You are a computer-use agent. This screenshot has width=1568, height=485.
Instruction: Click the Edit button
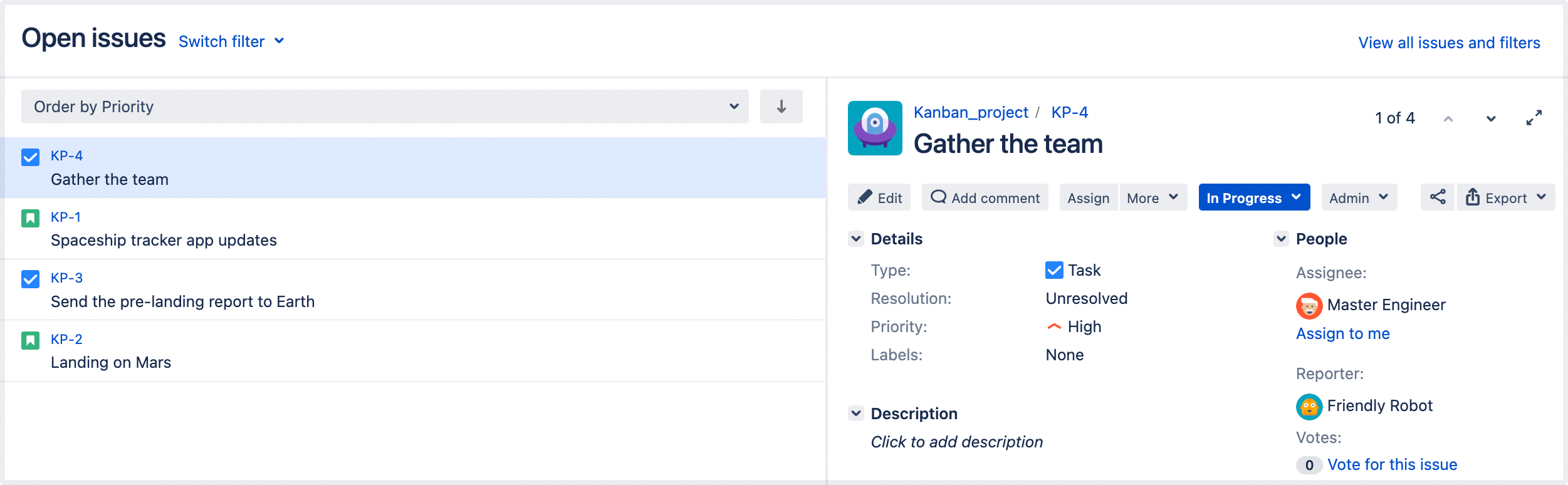coord(879,197)
